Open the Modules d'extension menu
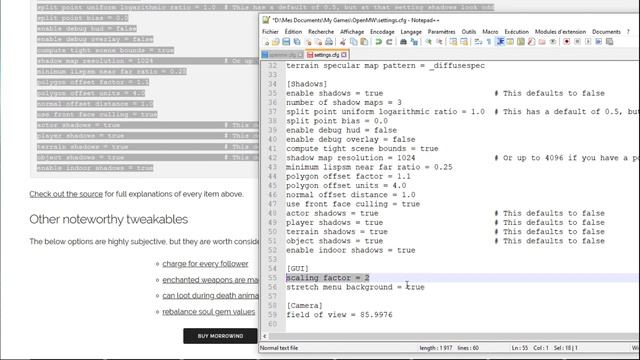640x360 pixels. [x=560, y=31]
